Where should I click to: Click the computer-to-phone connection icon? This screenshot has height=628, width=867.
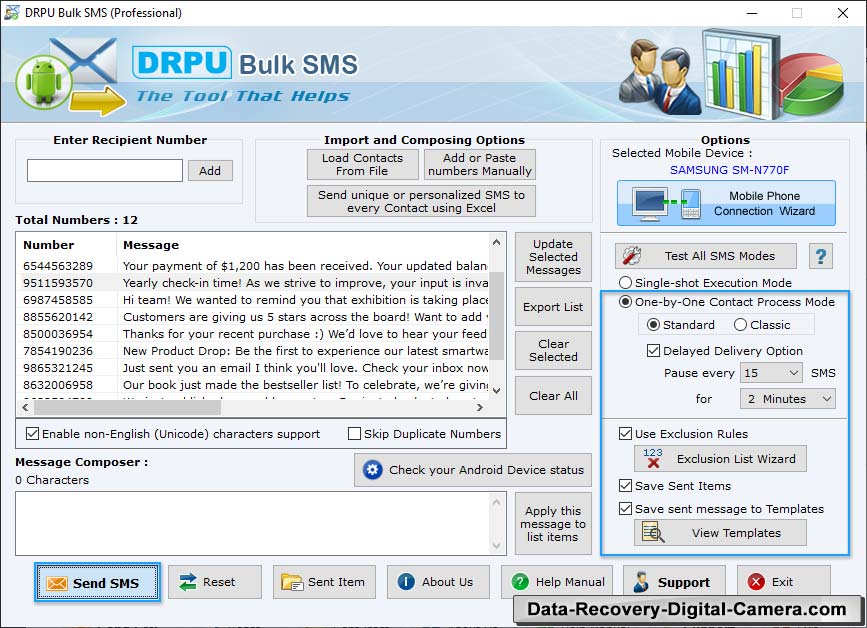coord(668,204)
